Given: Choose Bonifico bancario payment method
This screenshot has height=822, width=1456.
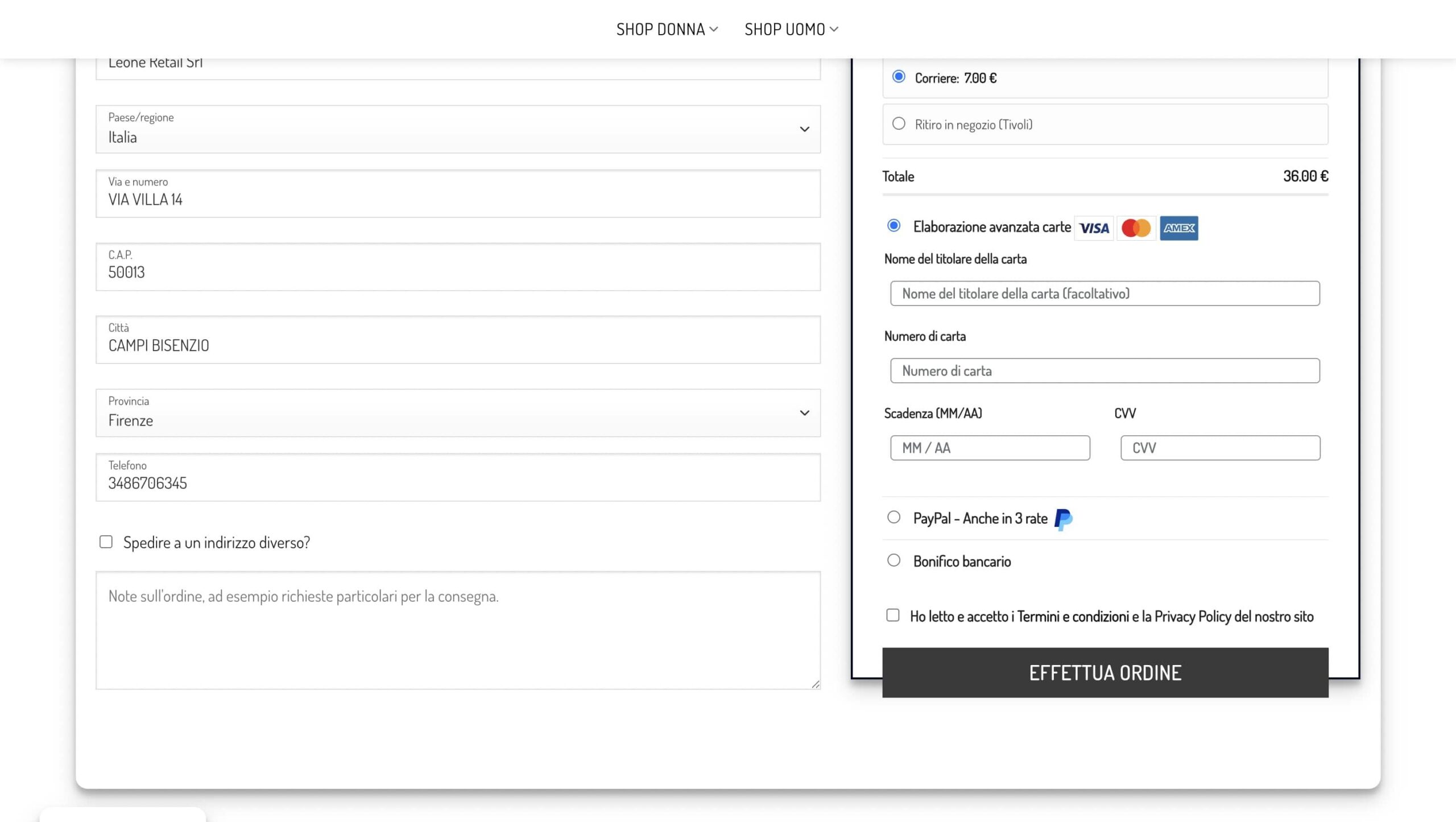Looking at the screenshot, I should (x=894, y=560).
